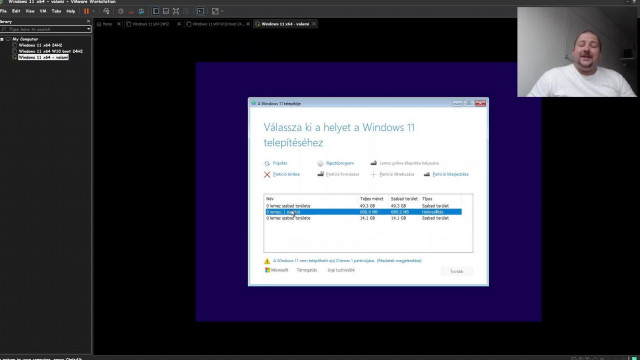Click the Frissítés link
Image resolution: width=640 pixels, height=360 pixels.
point(280,163)
